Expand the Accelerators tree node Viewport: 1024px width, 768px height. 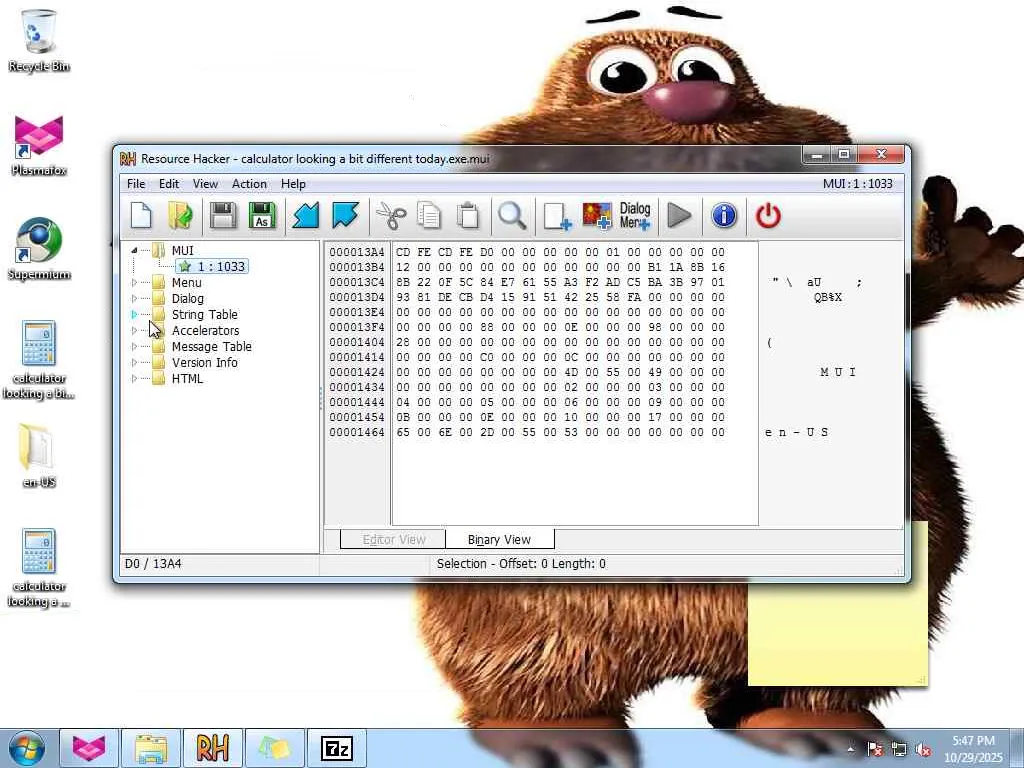[x=134, y=330]
